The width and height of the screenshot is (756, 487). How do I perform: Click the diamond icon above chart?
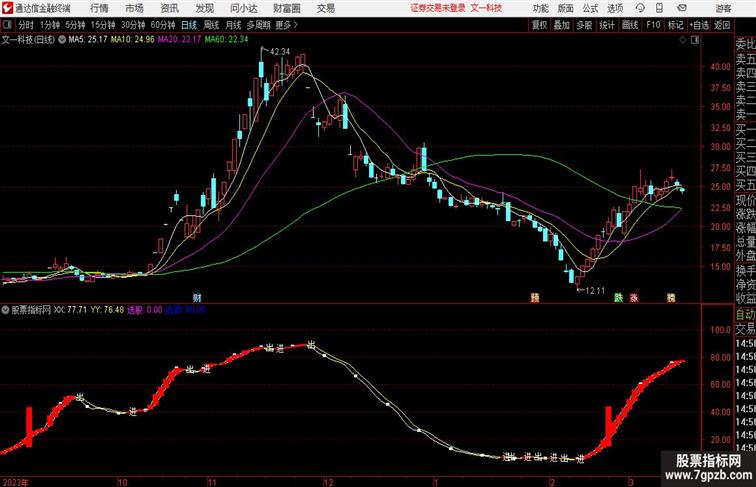(683, 40)
